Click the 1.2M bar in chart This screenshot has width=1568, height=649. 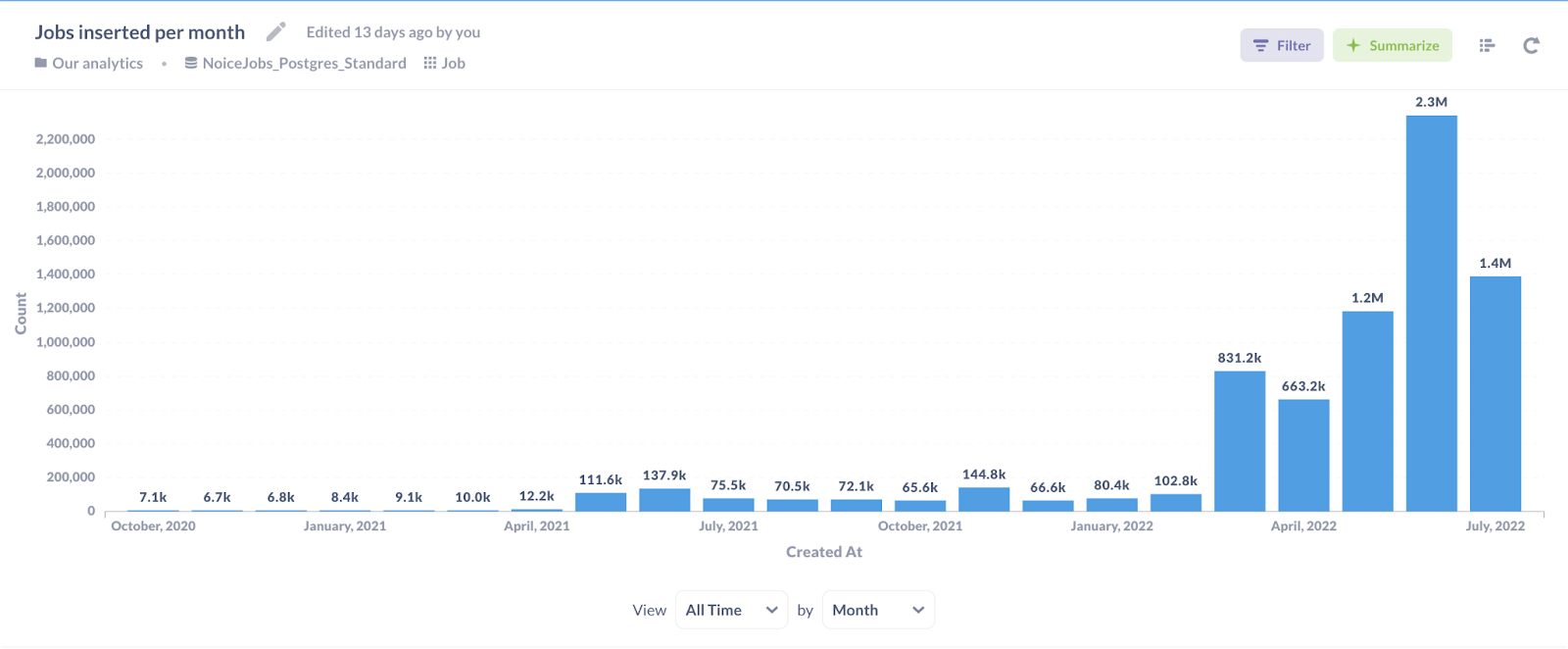(x=1367, y=412)
